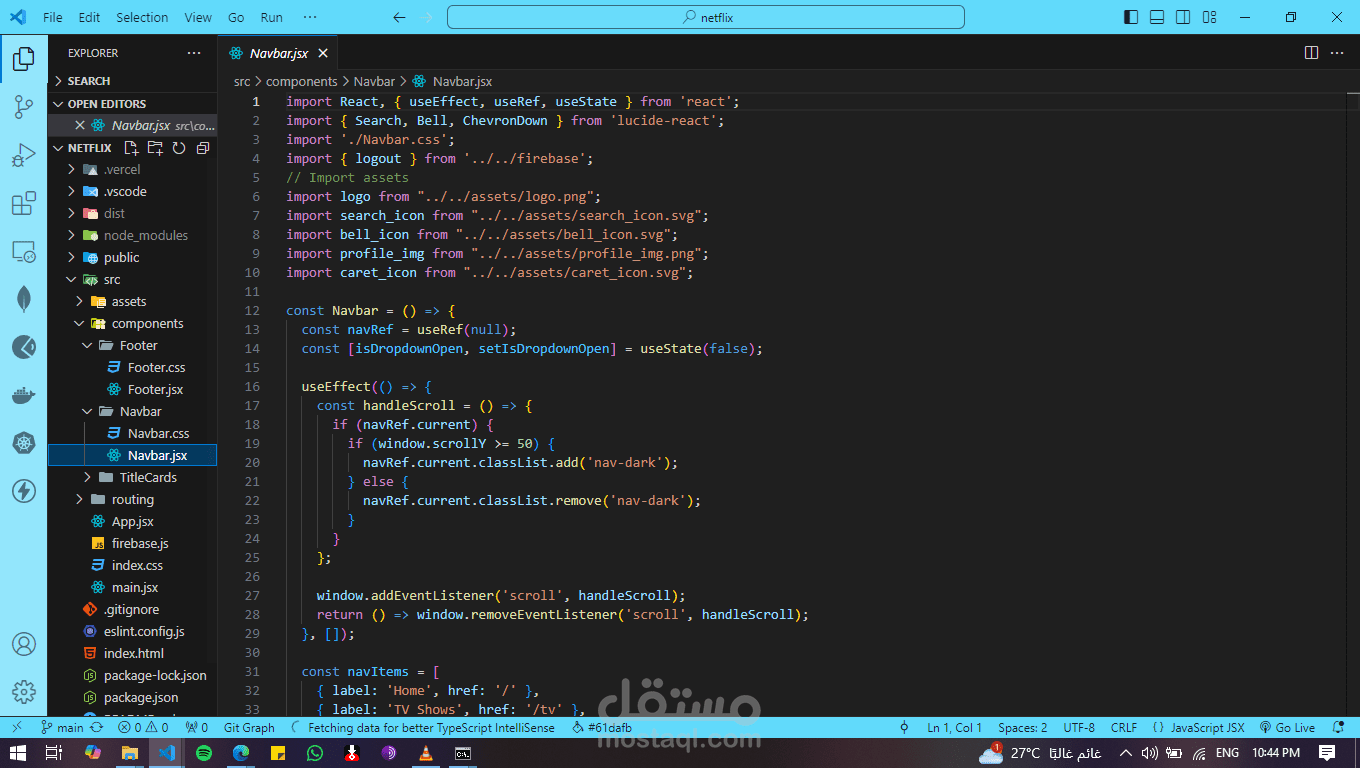Open the Selection menu
This screenshot has width=1360, height=768.
142,17
